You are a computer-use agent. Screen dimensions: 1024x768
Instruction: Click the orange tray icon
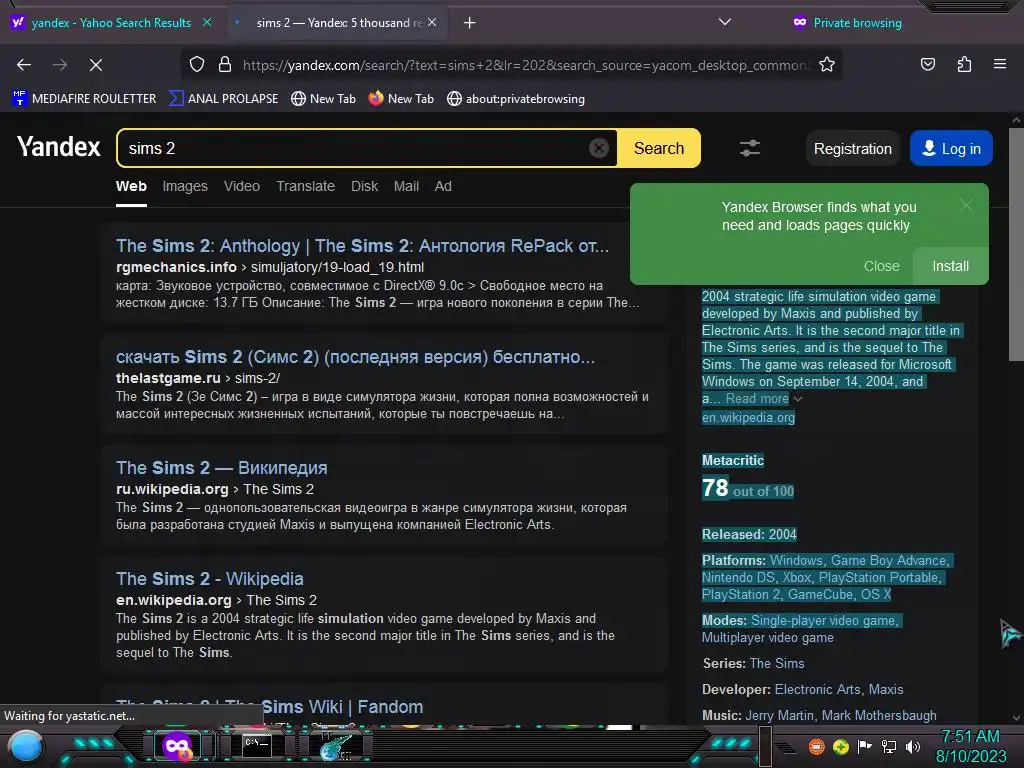[x=816, y=746]
